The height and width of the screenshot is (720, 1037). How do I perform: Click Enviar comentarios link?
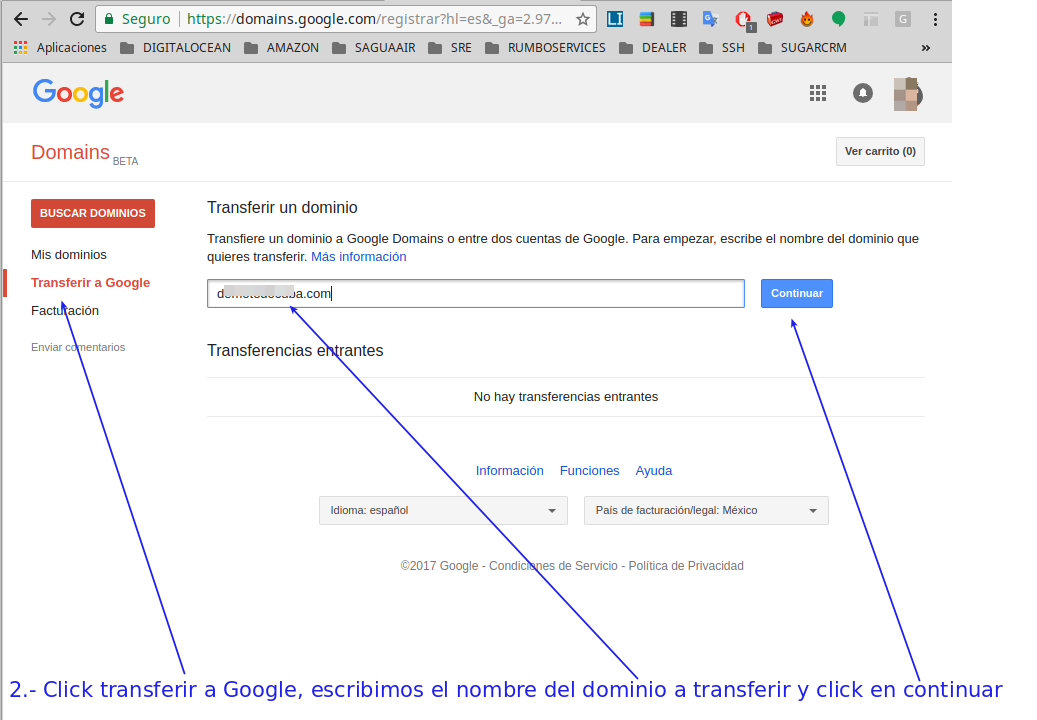[x=78, y=347]
